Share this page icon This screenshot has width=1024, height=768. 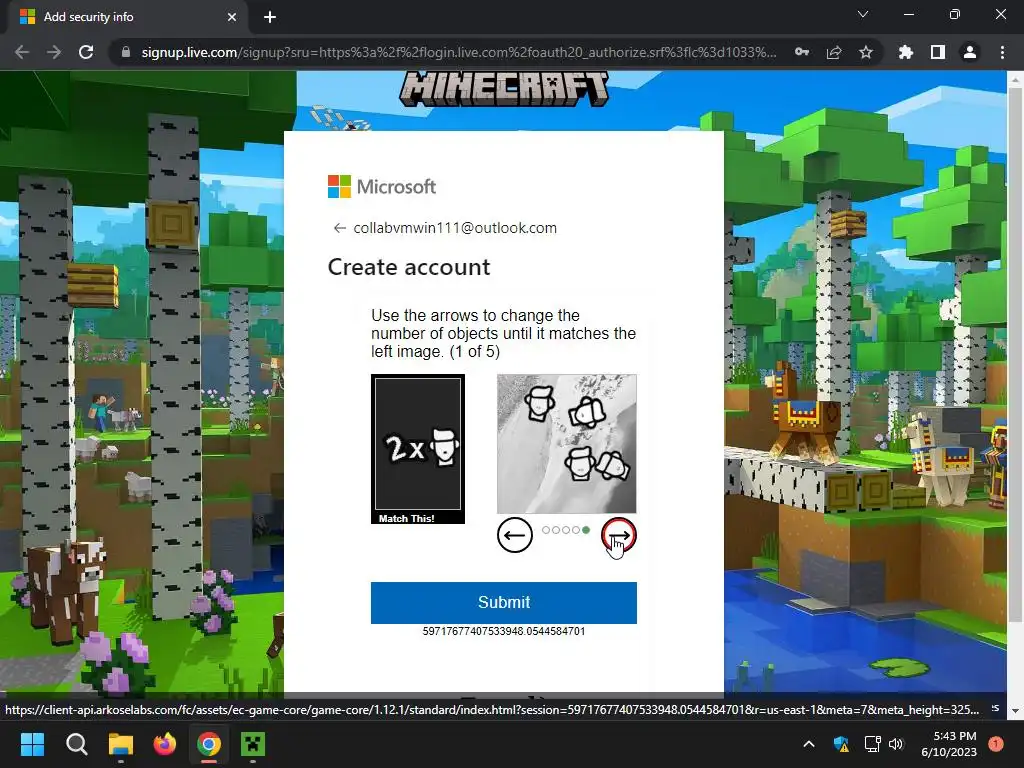(x=834, y=52)
